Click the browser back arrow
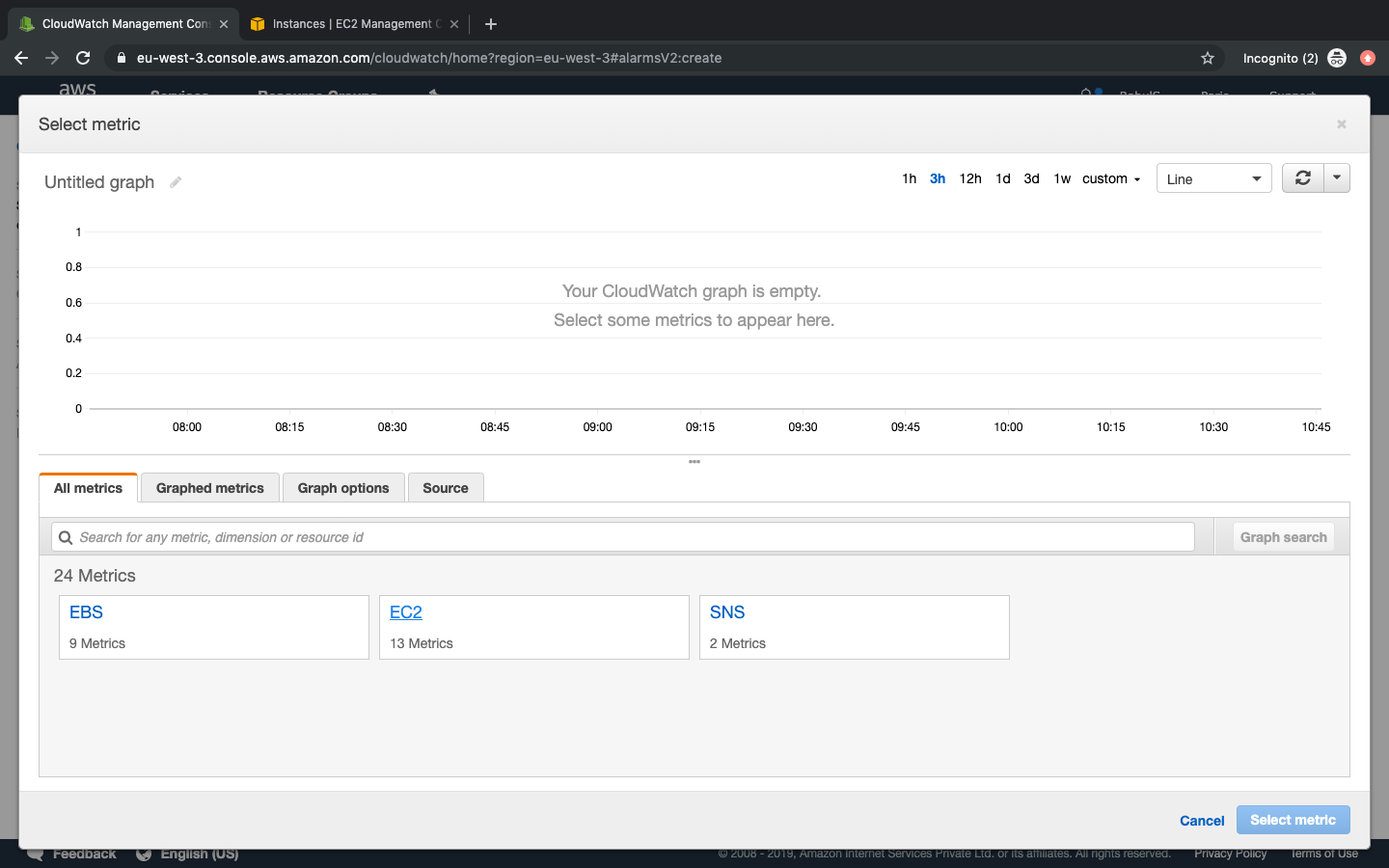Image resolution: width=1389 pixels, height=868 pixels. click(x=21, y=58)
